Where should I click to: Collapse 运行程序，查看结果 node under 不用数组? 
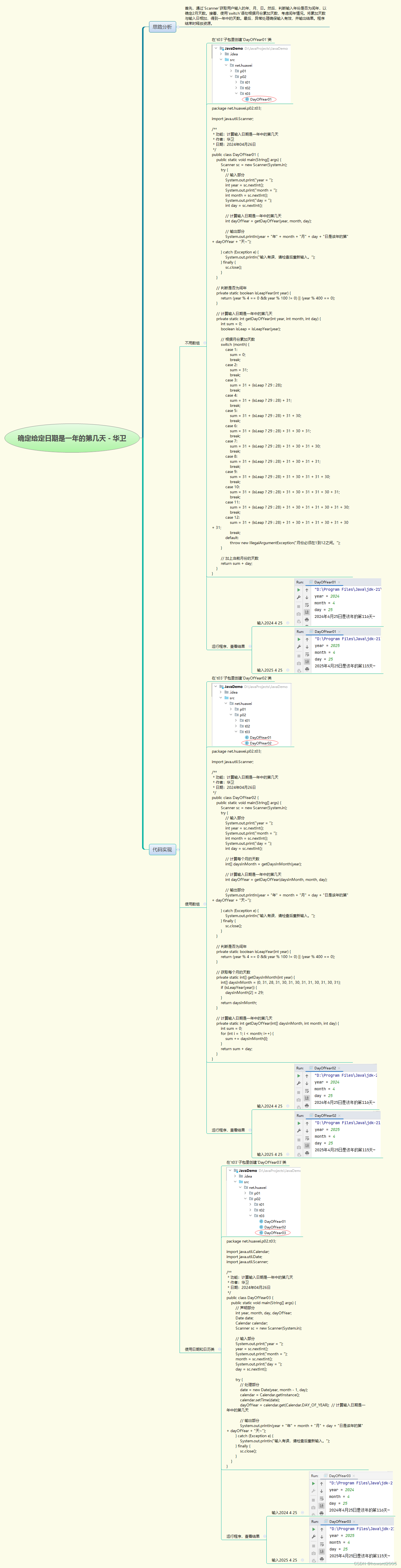pyautogui.click(x=250, y=646)
